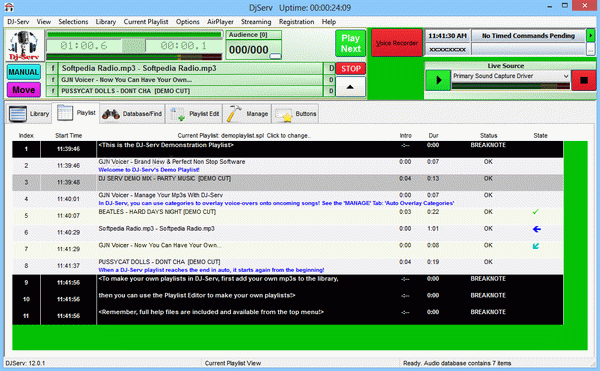Select breaknote row 11 about help files

pyautogui.click(x=287, y=316)
